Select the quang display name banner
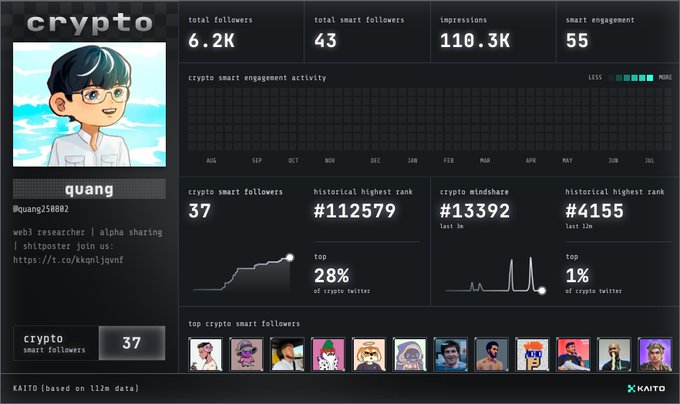680x404 pixels. click(89, 189)
